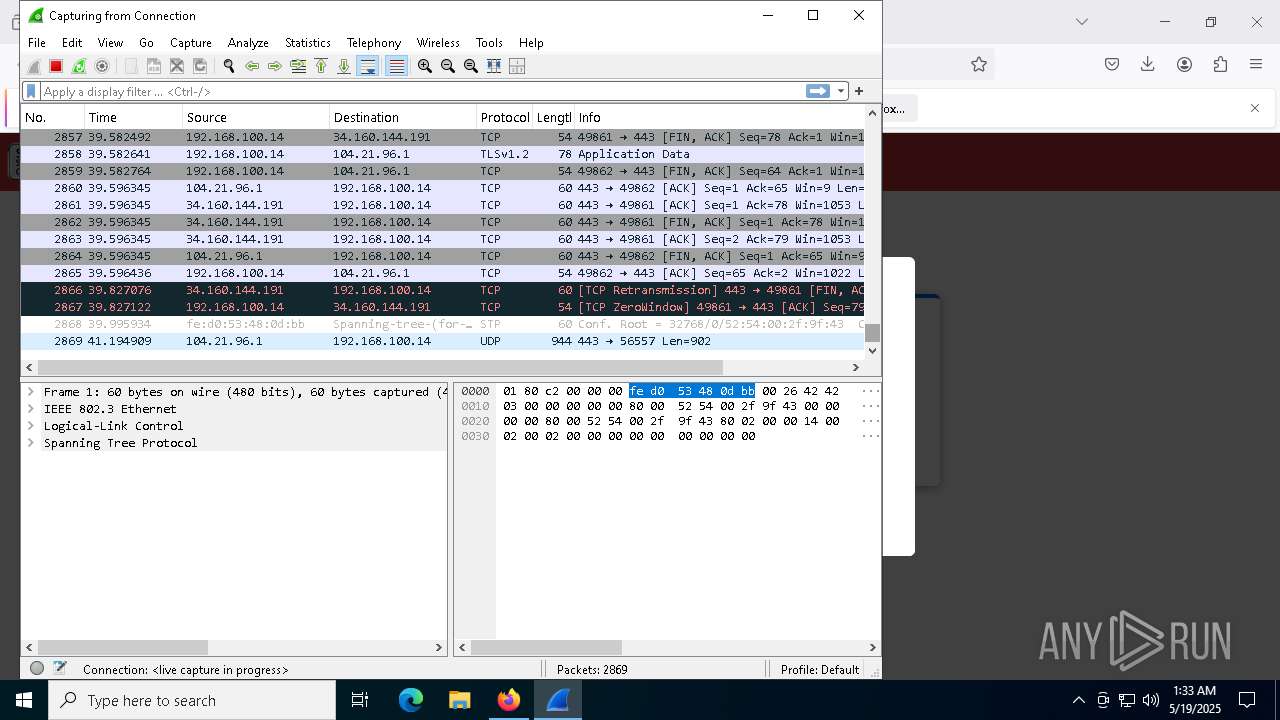1280x720 pixels.
Task: Click the packet bytes horizontal scrollbar thumb
Action: tap(546, 648)
